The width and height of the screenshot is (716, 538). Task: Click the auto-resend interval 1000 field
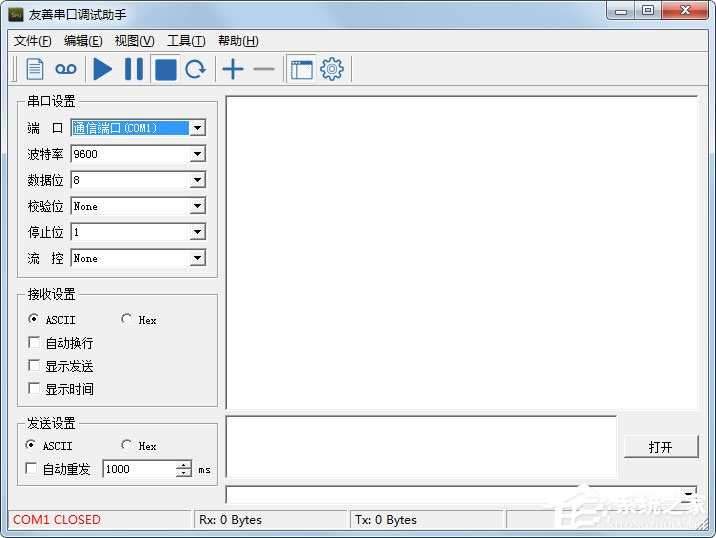[x=138, y=469]
